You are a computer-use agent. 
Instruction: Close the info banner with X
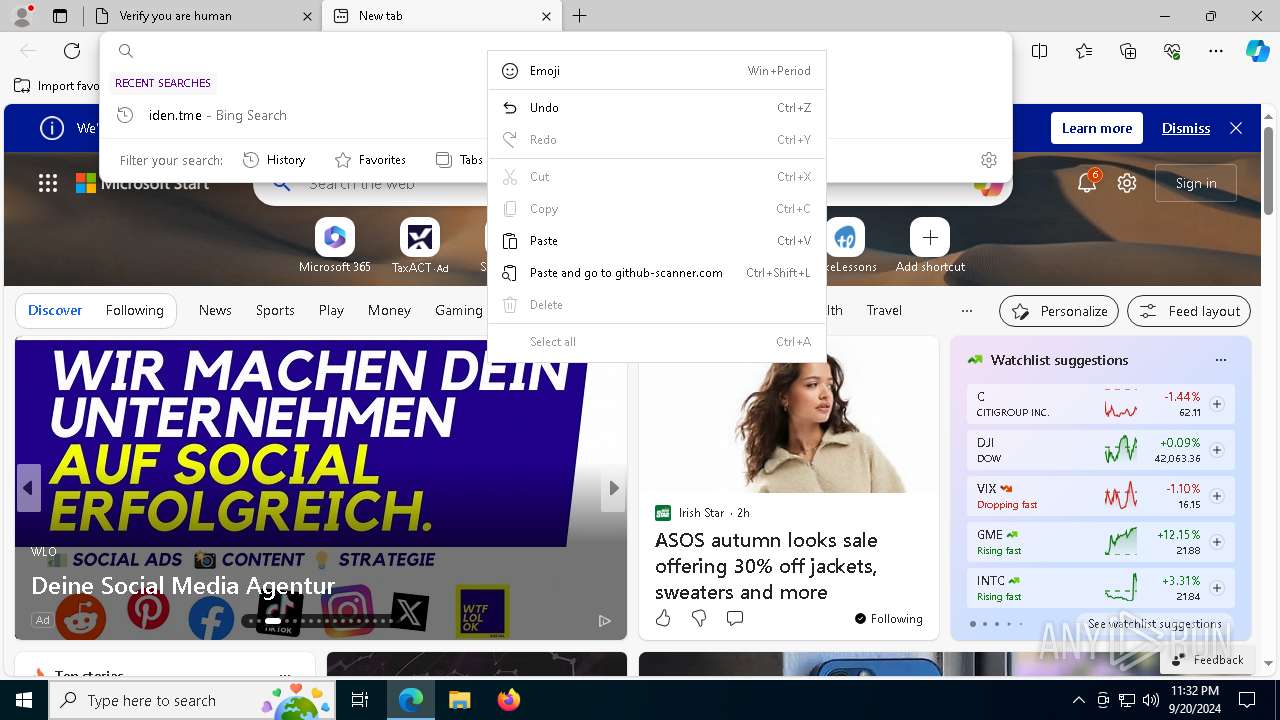1236,128
